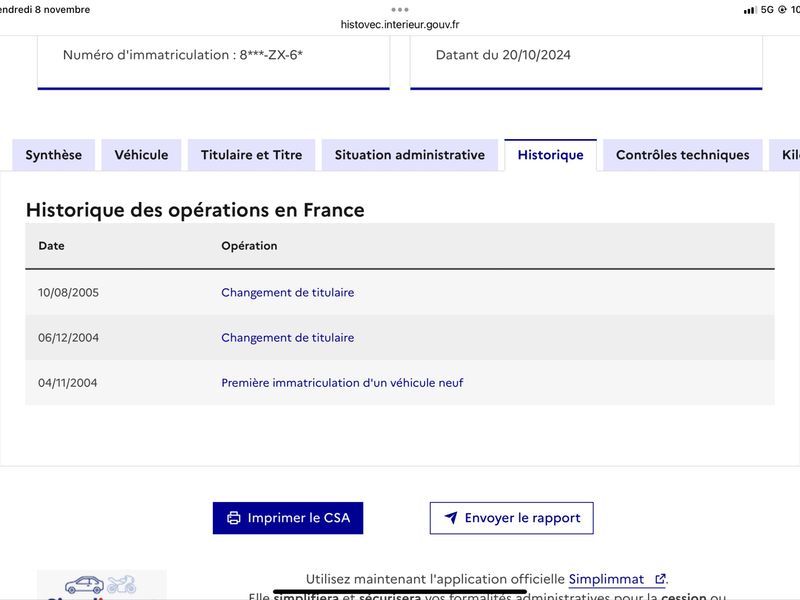Open the Titulaire et Titre tab
The image size is (800, 600).
click(252, 155)
